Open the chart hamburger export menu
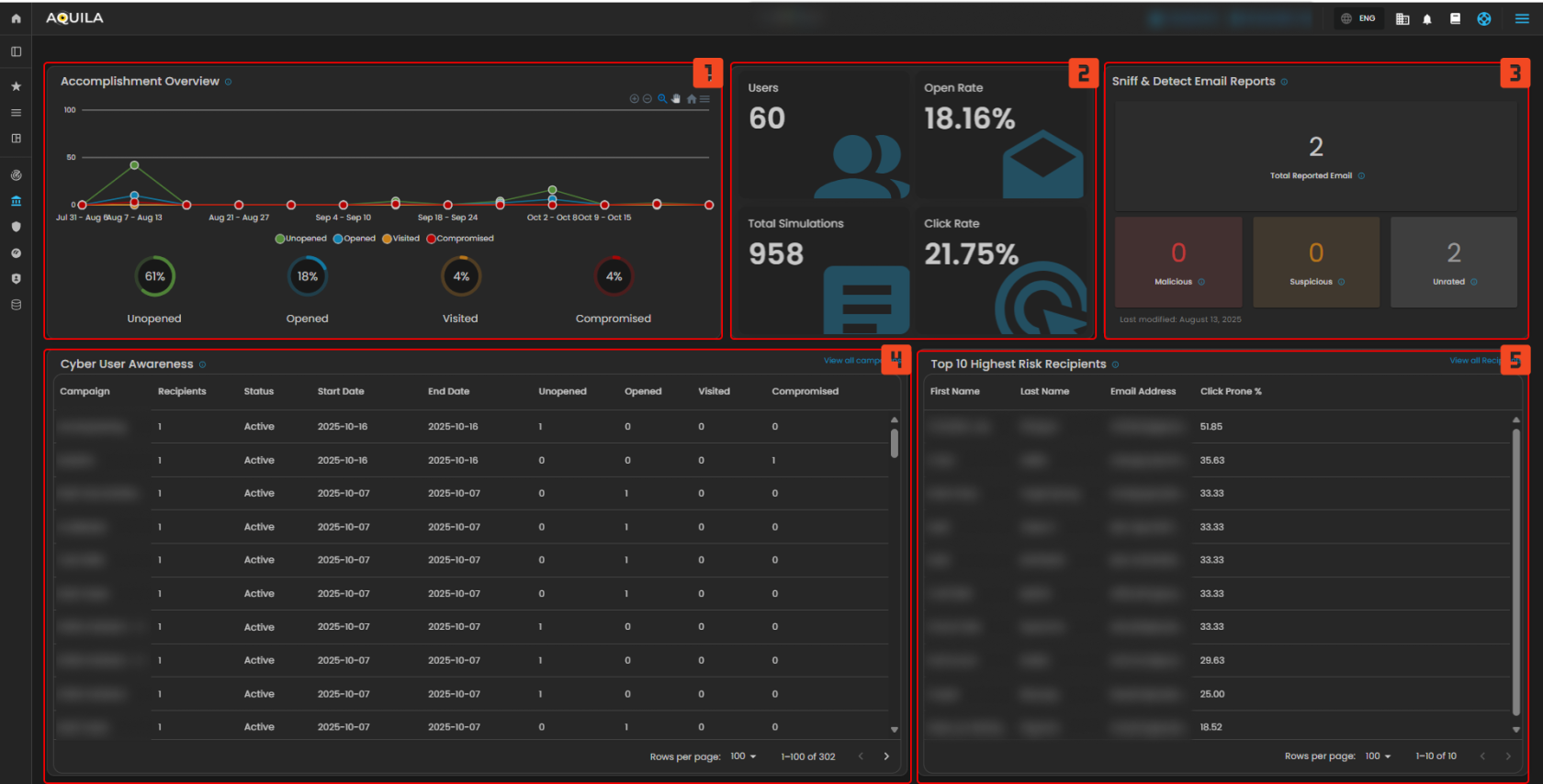This screenshot has width=1543, height=784. tap(705, 99)
